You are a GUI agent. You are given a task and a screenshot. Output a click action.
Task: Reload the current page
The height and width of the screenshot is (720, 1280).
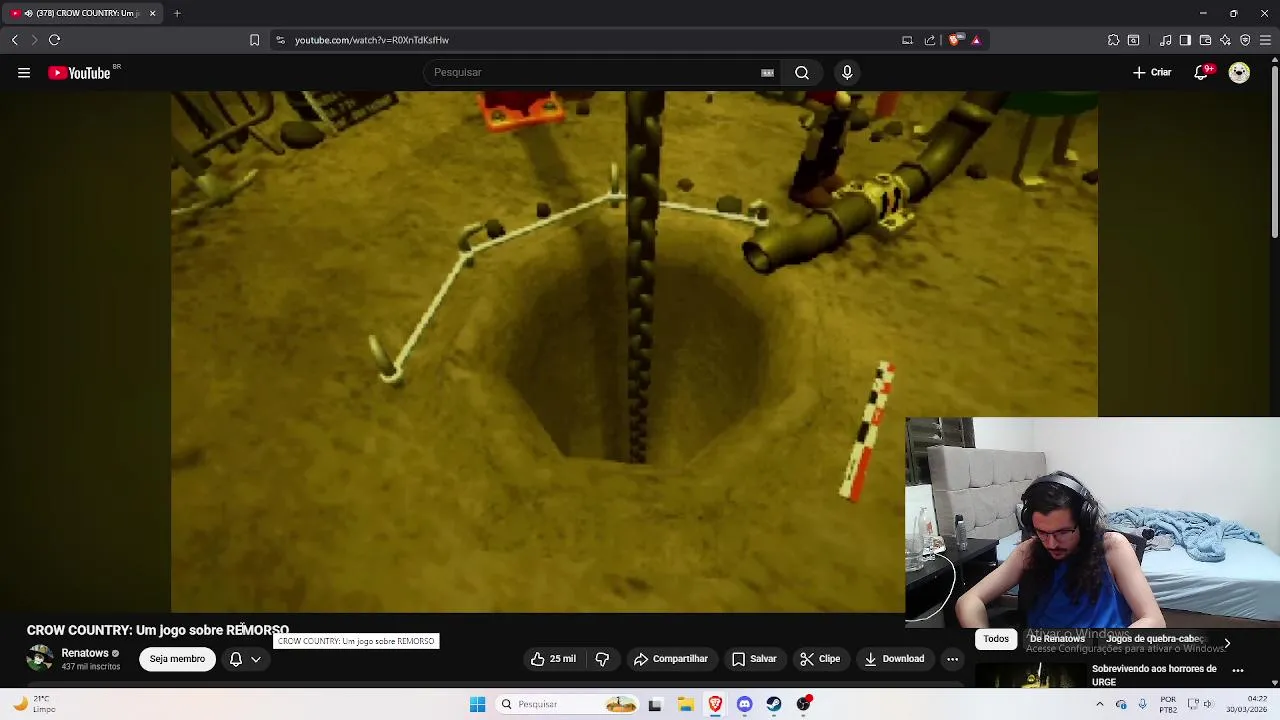54,40
